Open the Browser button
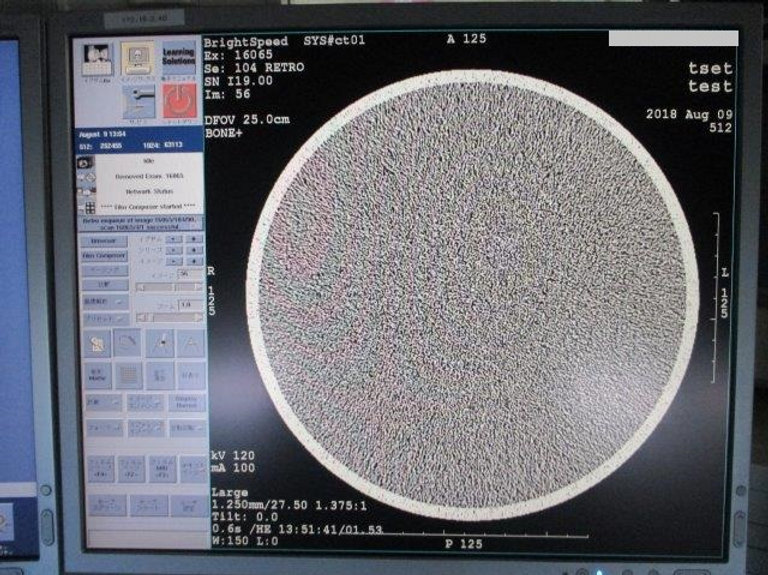 tap(104, 241)
